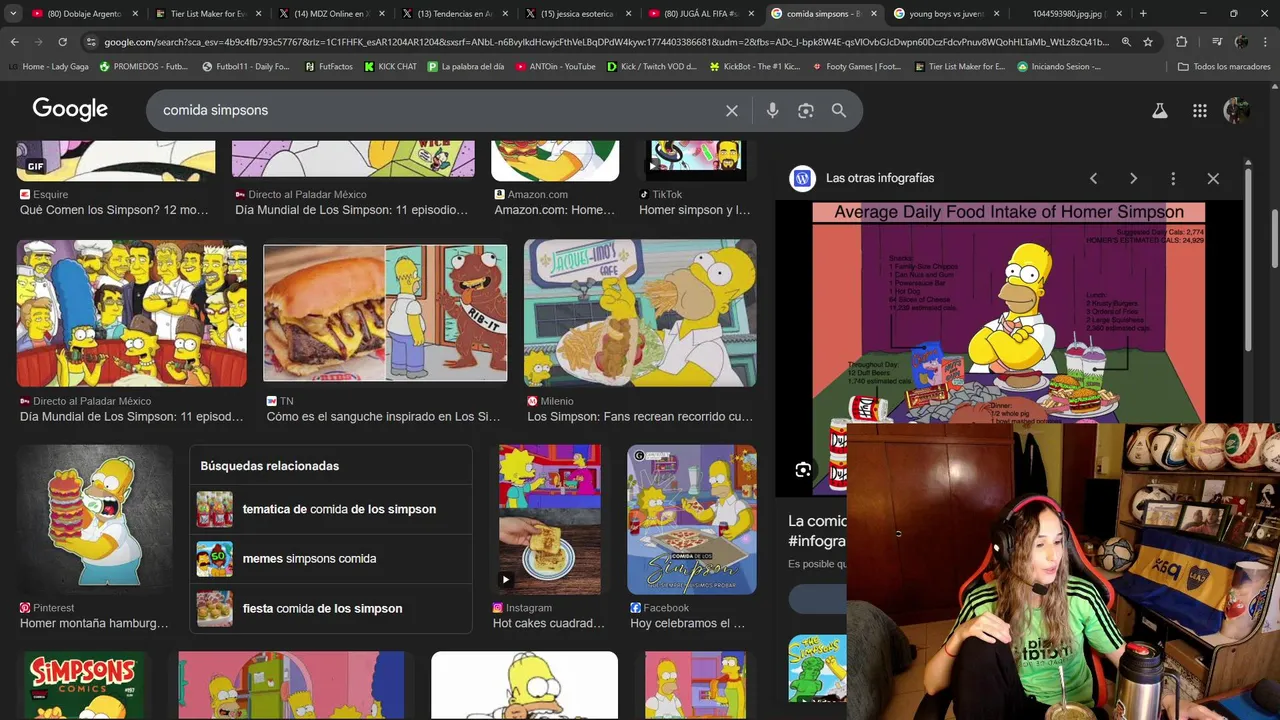Open the Jacques-Imo's Cafe thumbnail
The width and height of the screenshot is (1280, 720).
tap(640, 313)
